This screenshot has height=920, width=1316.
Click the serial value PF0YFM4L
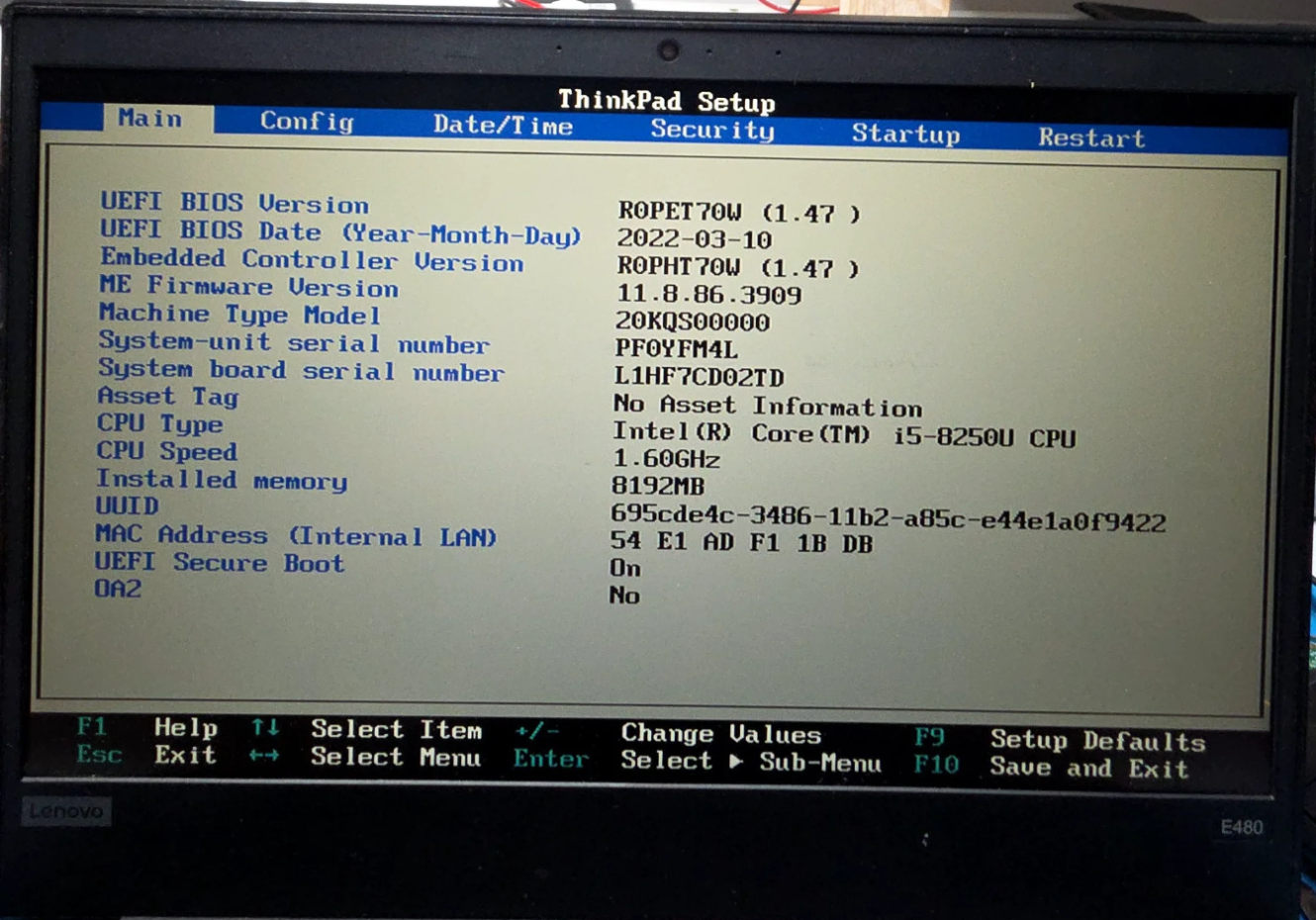click(x=677, y=349)
